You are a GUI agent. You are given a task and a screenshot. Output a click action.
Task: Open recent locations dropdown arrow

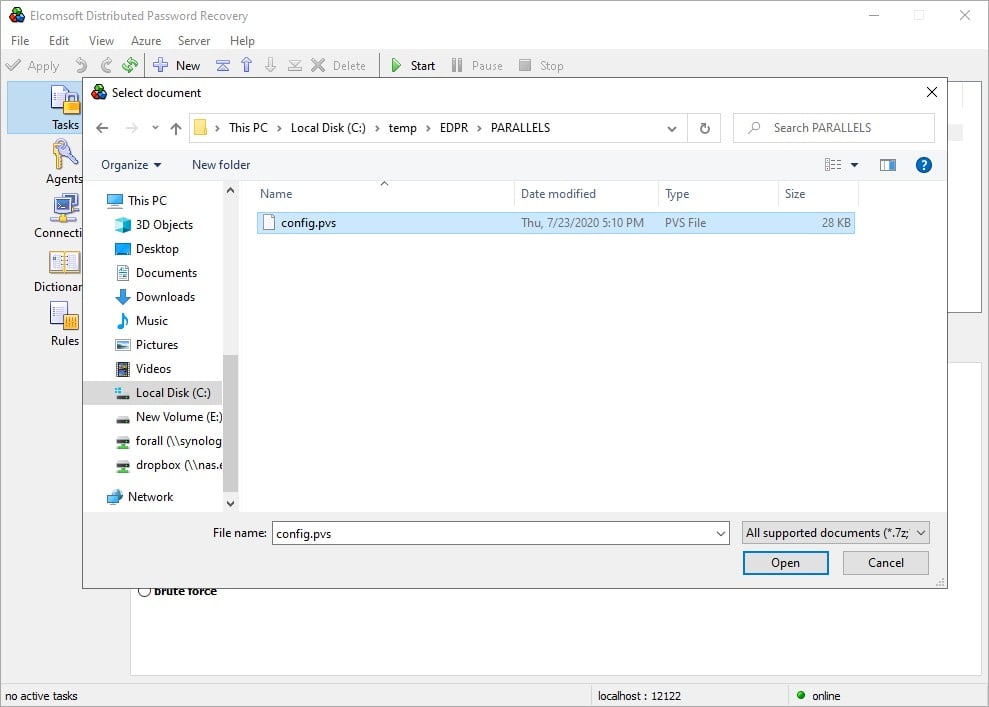click(155, 128)
